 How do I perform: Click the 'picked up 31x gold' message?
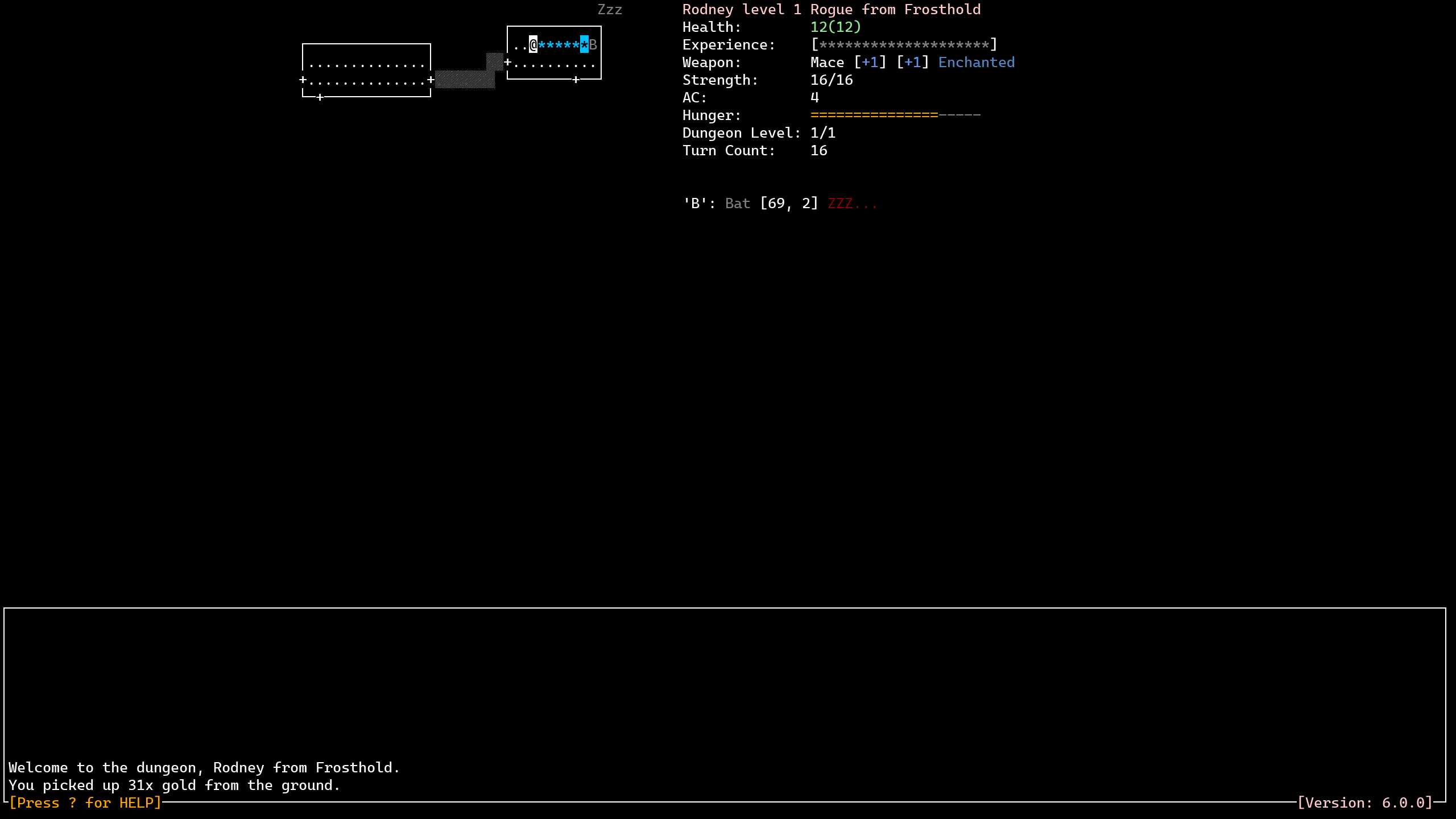[174, 785]
